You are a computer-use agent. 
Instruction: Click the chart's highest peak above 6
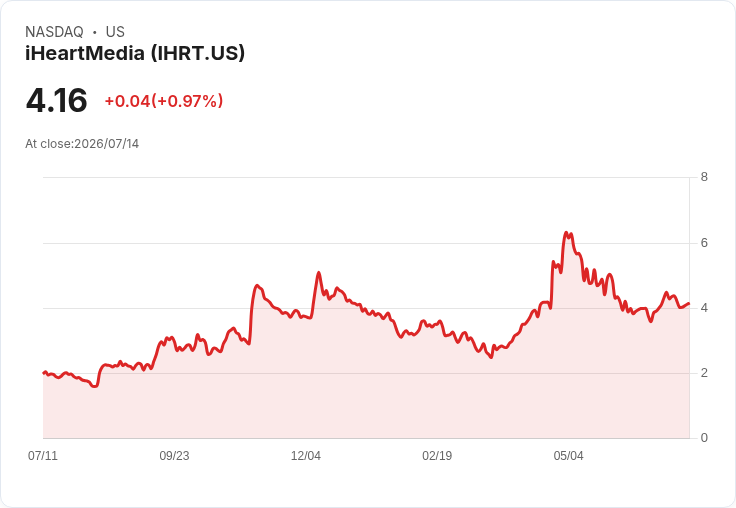point(567,232)
